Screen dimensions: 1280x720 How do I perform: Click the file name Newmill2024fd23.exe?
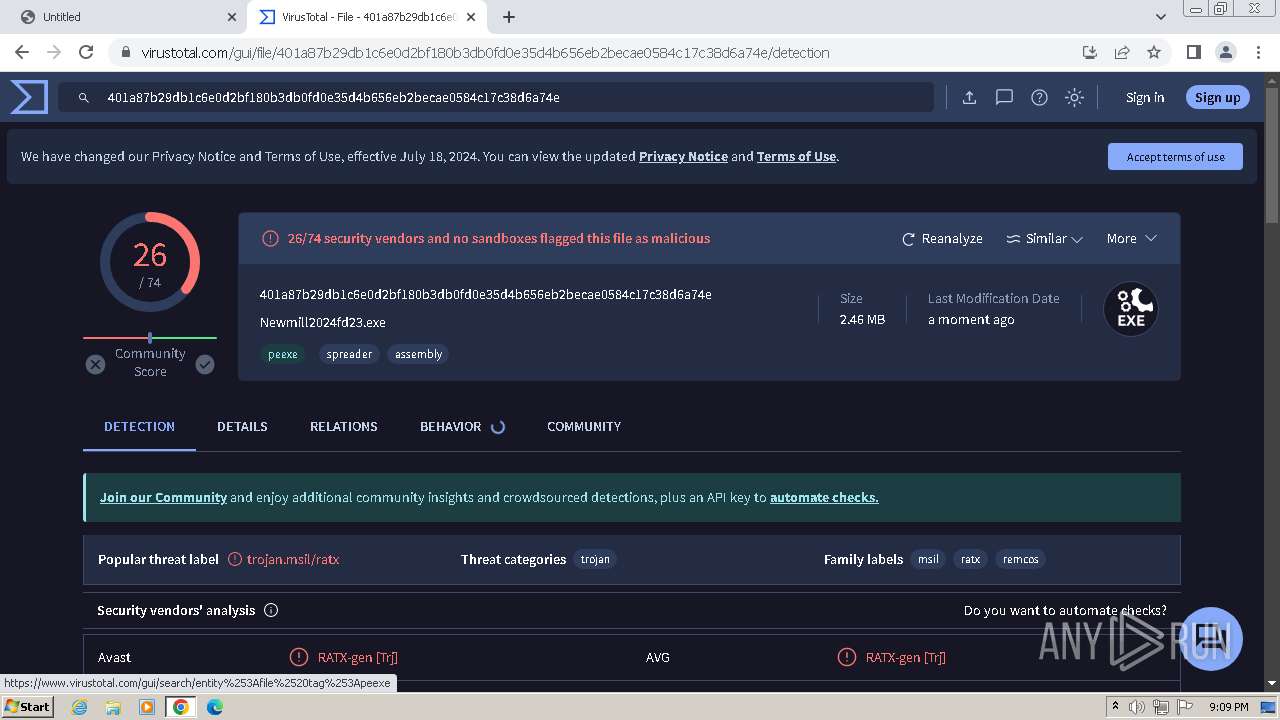click(322, 322)
